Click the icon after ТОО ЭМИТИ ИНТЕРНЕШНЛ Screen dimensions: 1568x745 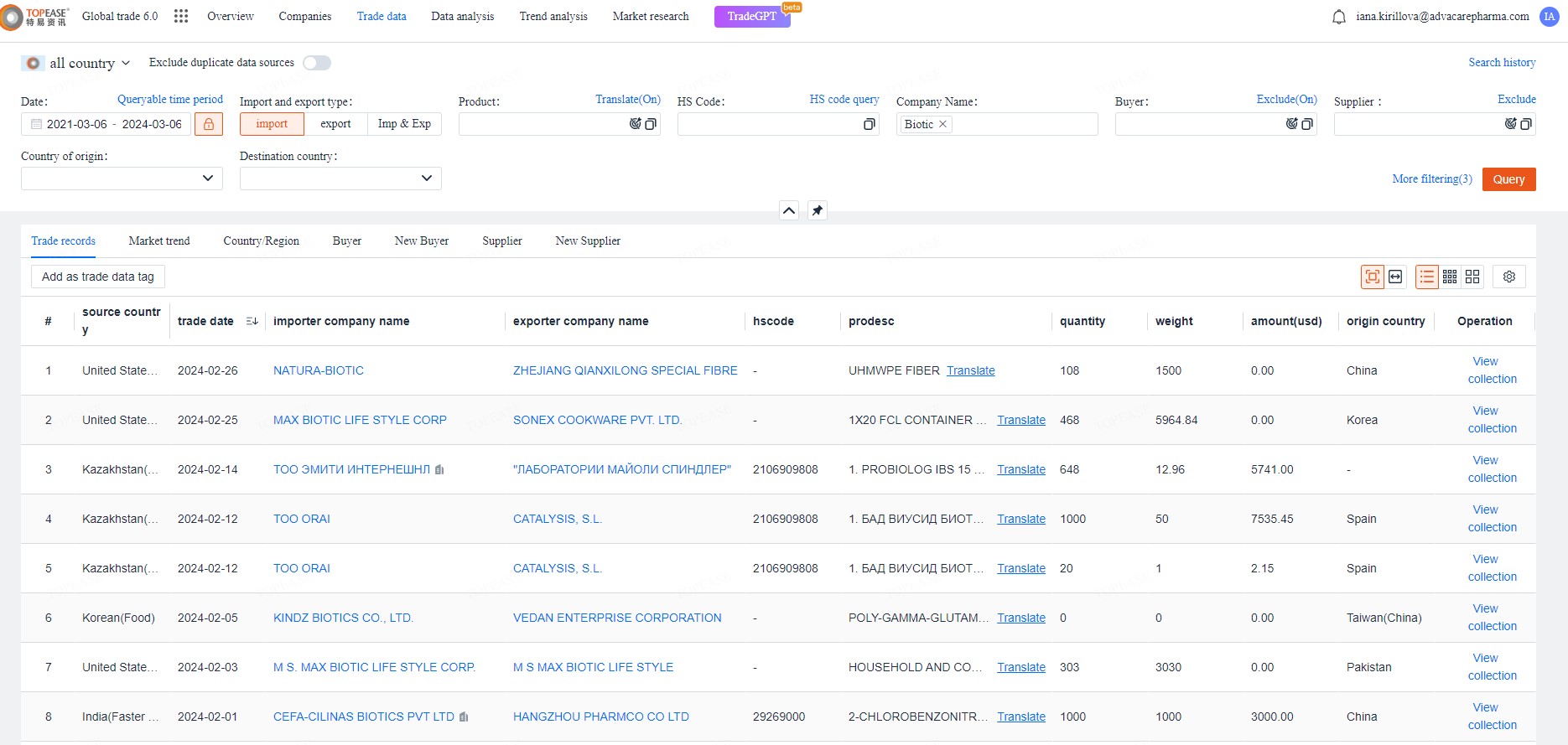(x=439, y=469)
